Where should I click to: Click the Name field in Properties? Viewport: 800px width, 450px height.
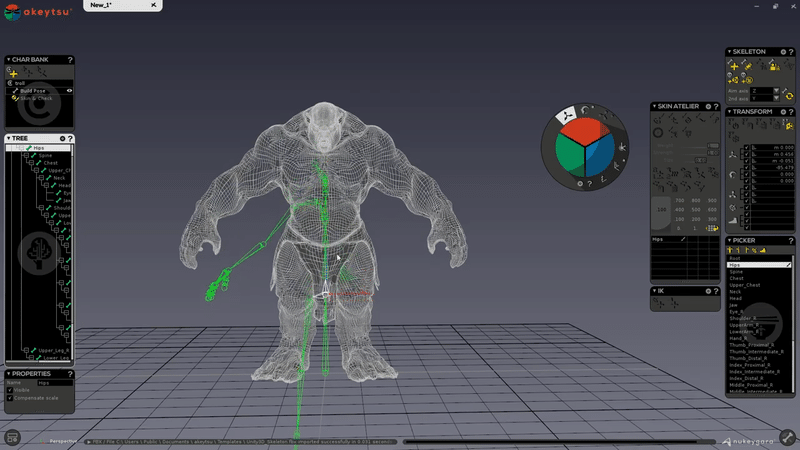point(54,383)
